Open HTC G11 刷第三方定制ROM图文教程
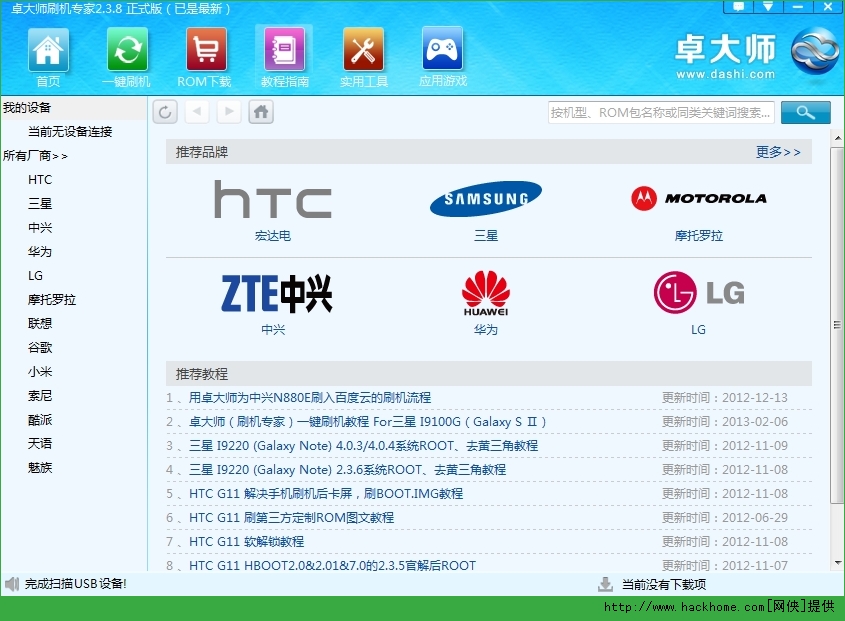Screen dimensions: 845x621 coord(292,518)
